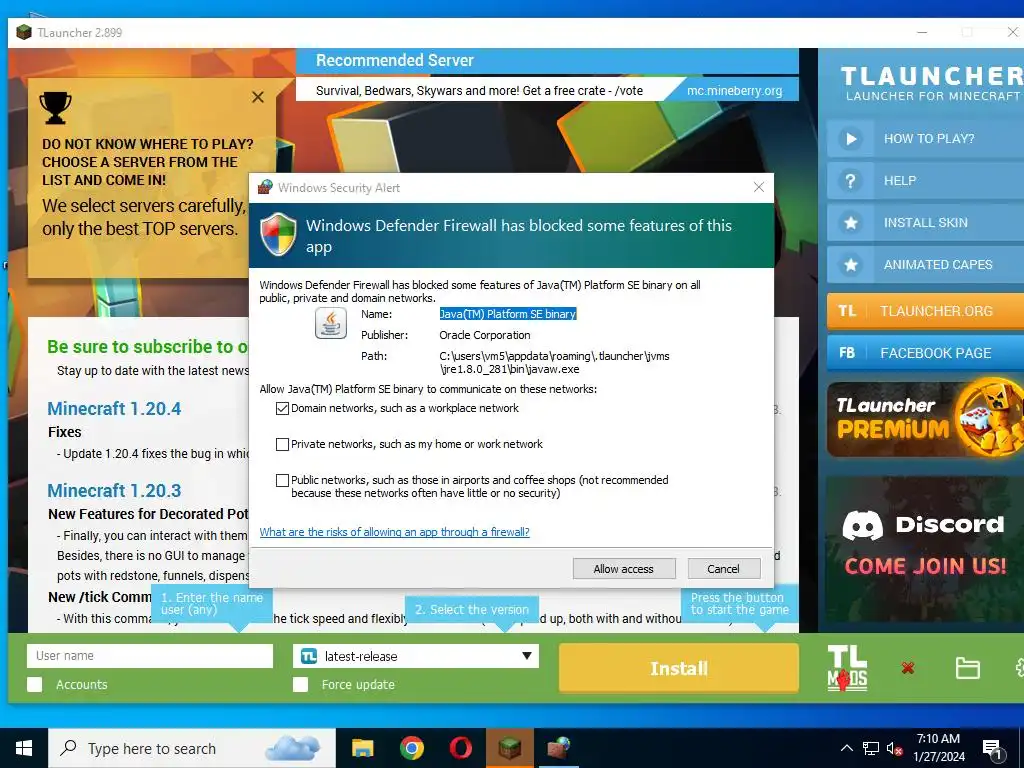Image resolution: width=1024 pixels, height=768 pixels.
Task: Click the Recommended Server description text
Action: pos(479,91)
